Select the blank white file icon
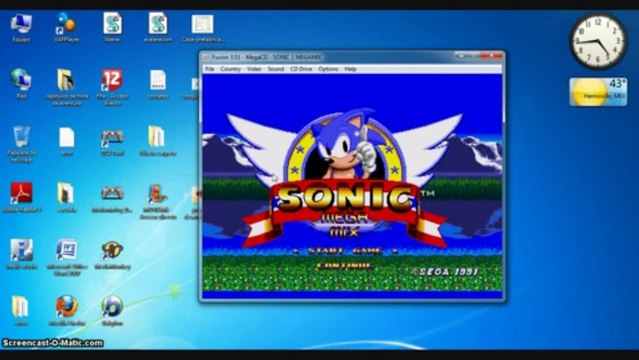Screen dimensions: 639x360 pos(66,141)
